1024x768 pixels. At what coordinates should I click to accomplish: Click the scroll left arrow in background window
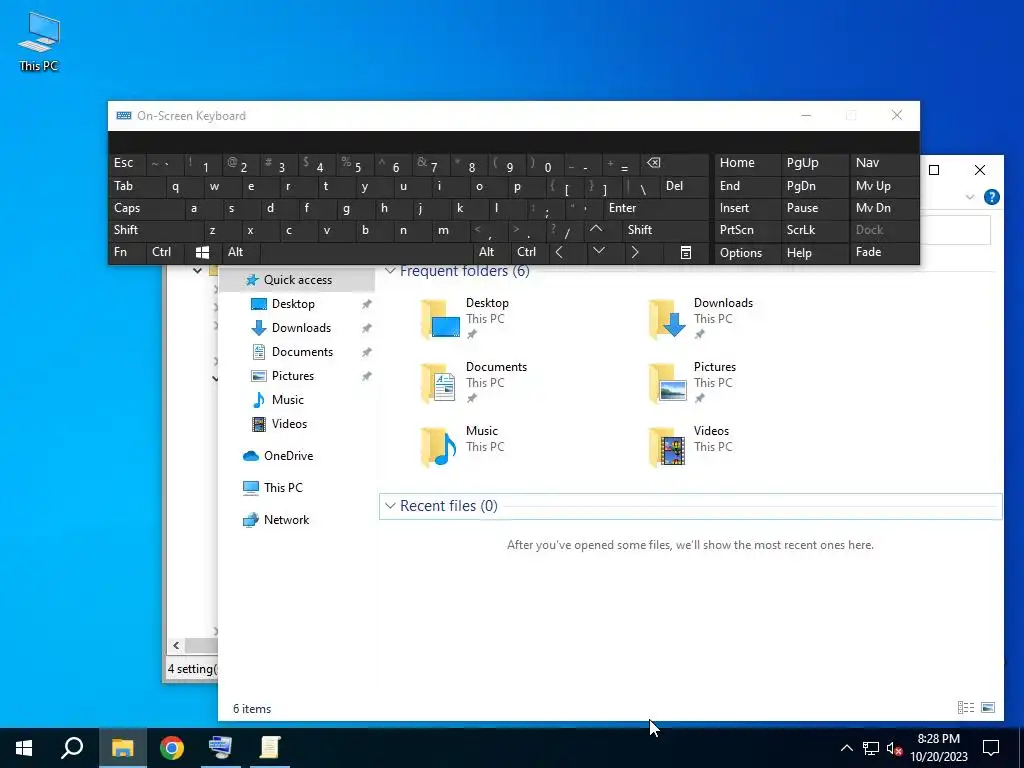[x=176, y=645]
